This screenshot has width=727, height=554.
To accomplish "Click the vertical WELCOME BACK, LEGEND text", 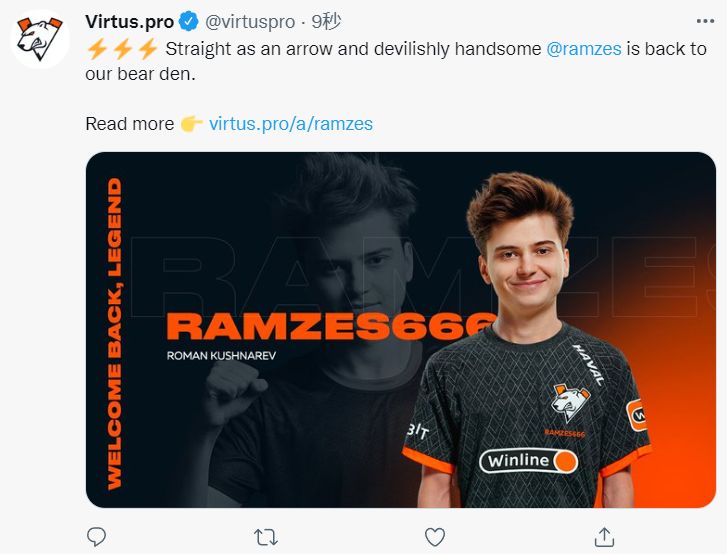I will pyautogui.click(x=115, y=334).
